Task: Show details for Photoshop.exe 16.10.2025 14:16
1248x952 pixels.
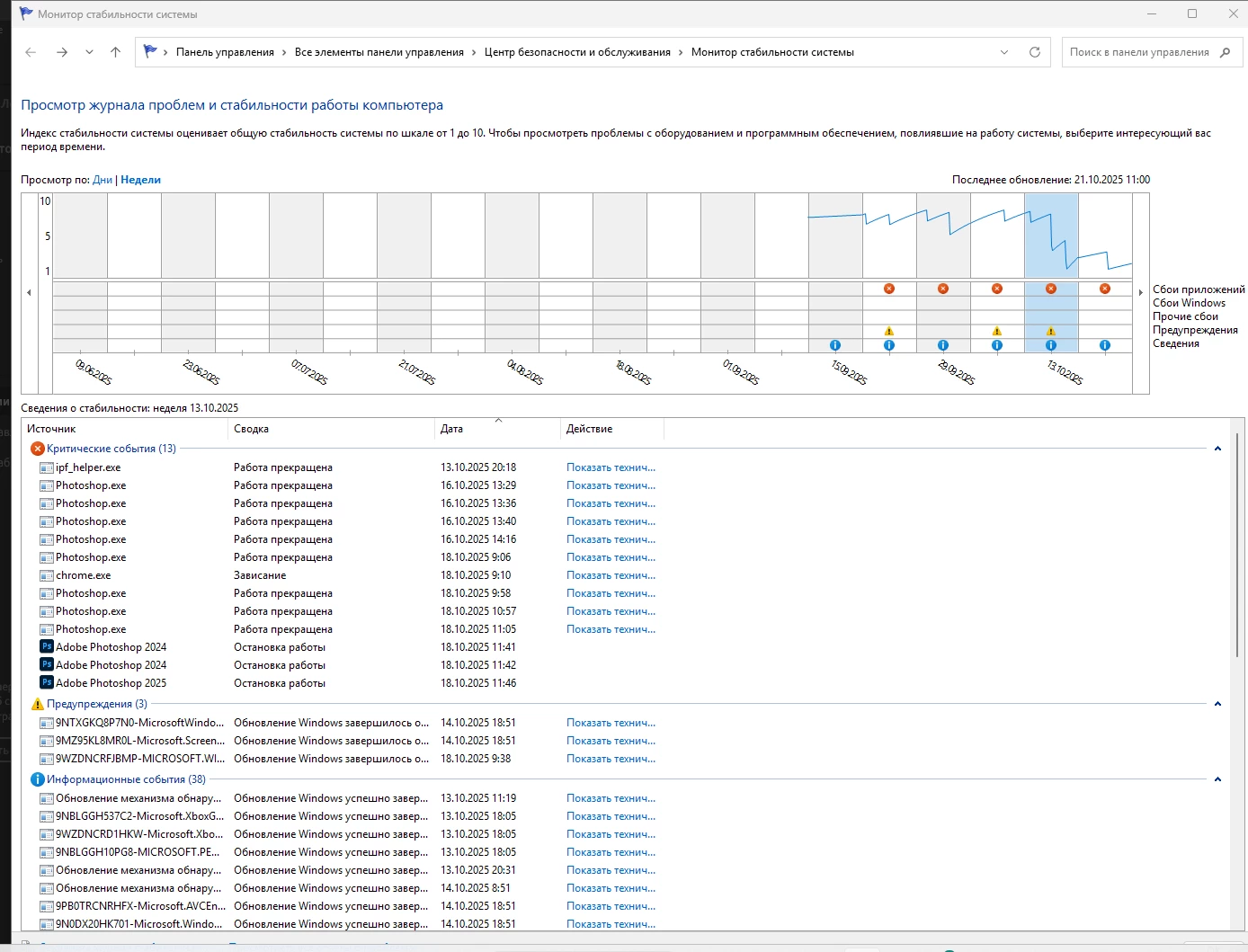Action: coord(611,539)
